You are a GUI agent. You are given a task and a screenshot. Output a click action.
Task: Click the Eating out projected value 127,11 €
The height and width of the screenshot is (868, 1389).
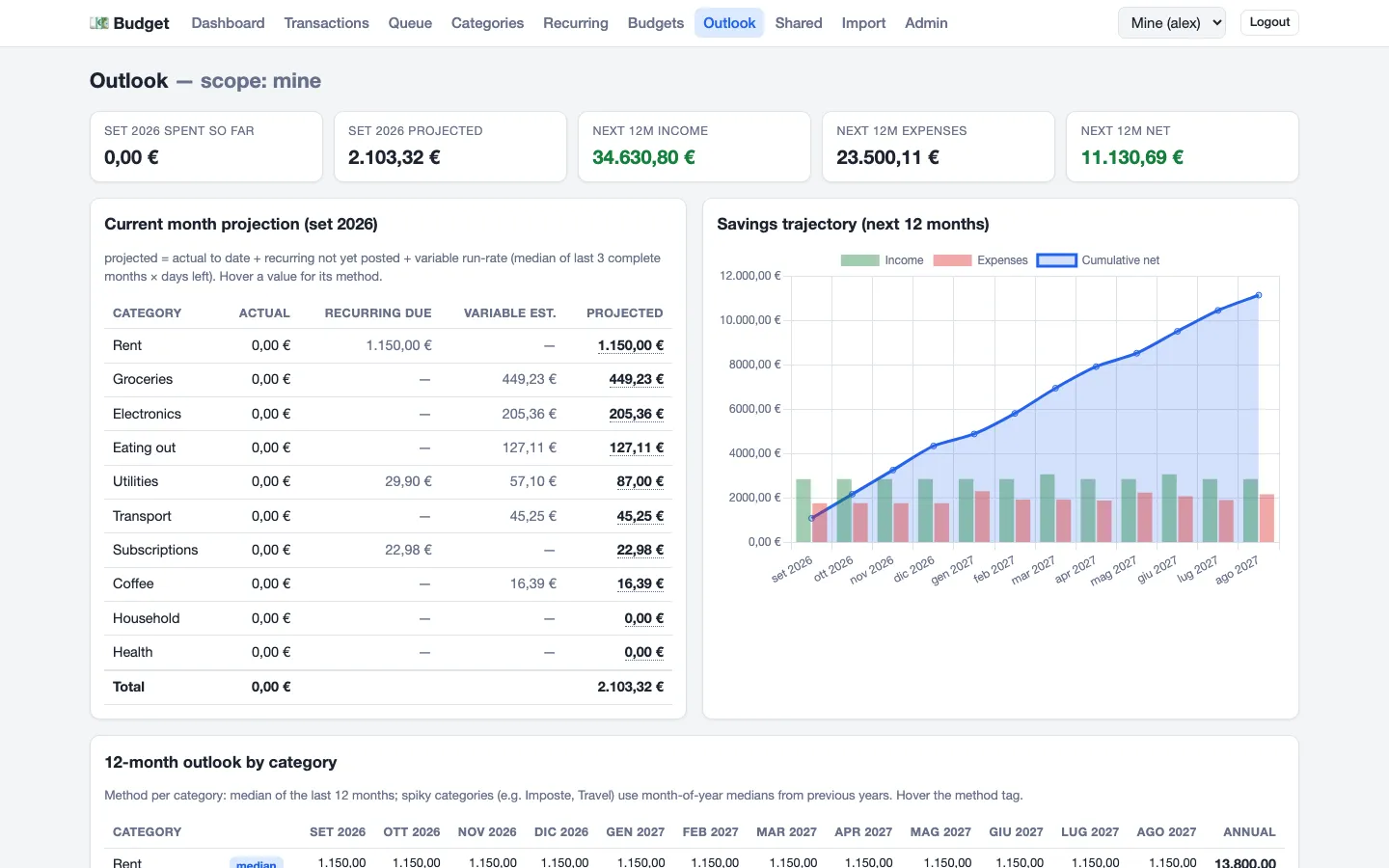click(x=637, y=448)
